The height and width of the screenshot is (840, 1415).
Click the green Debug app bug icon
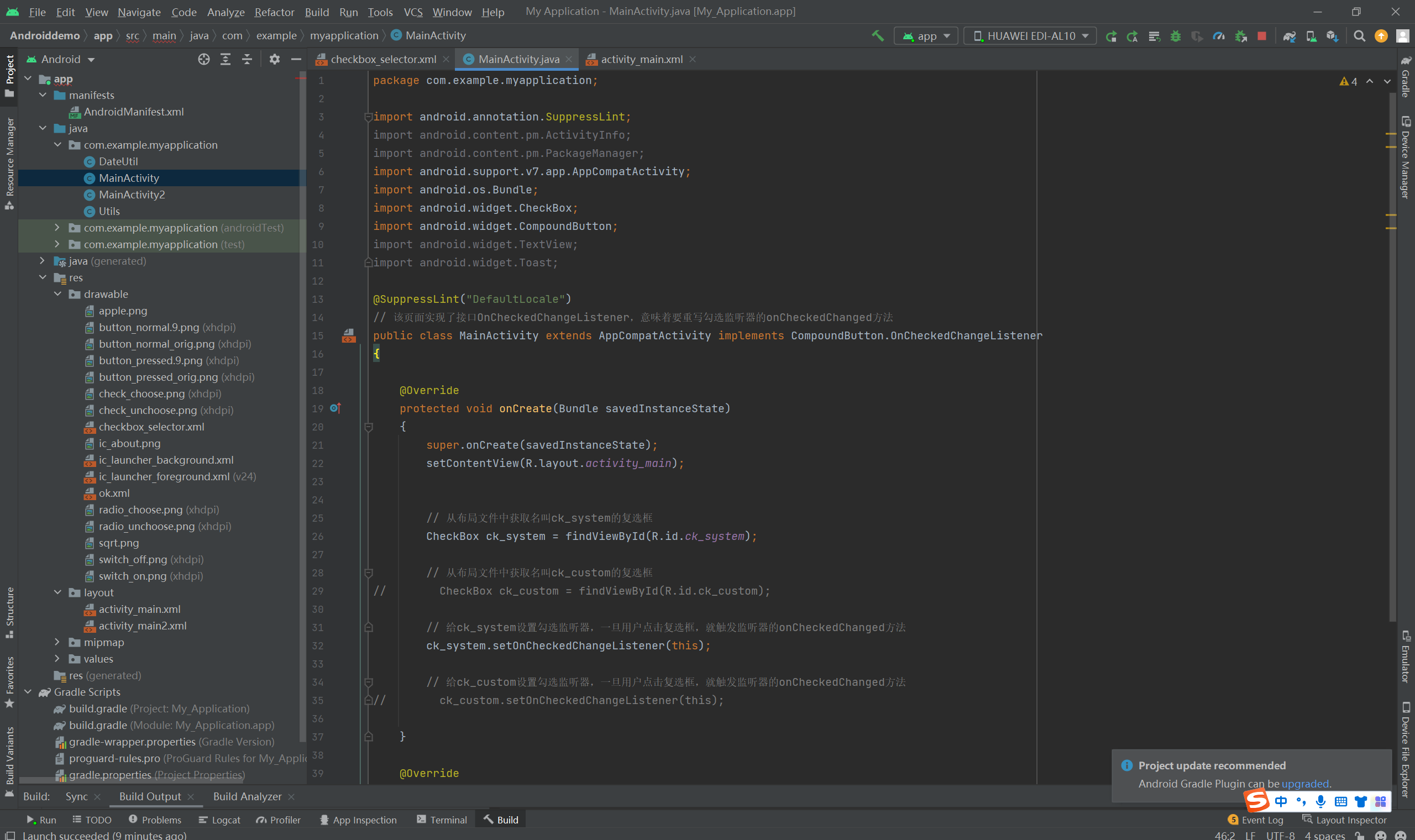point(1176,36)
